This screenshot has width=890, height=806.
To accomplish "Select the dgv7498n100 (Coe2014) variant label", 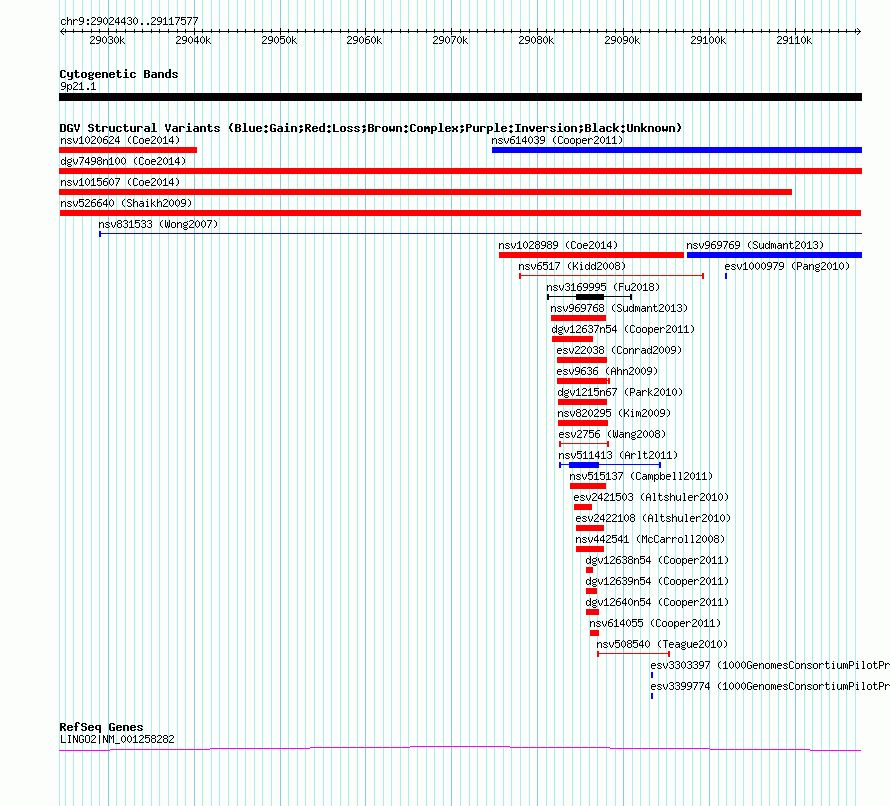I will (123, 161).
